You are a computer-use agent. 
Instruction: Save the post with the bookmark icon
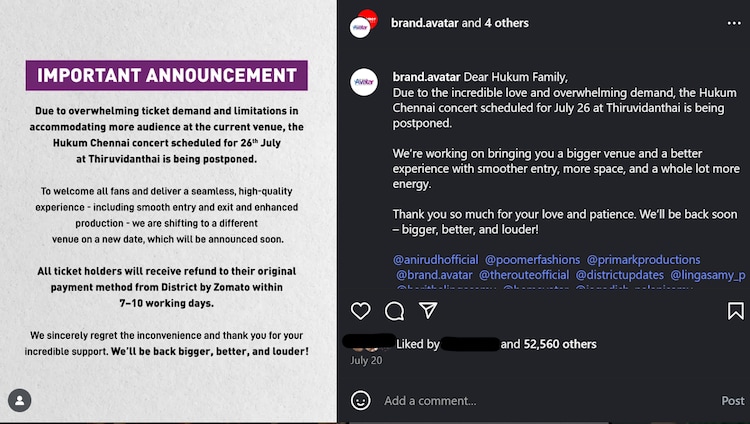[x=736, y=311]
